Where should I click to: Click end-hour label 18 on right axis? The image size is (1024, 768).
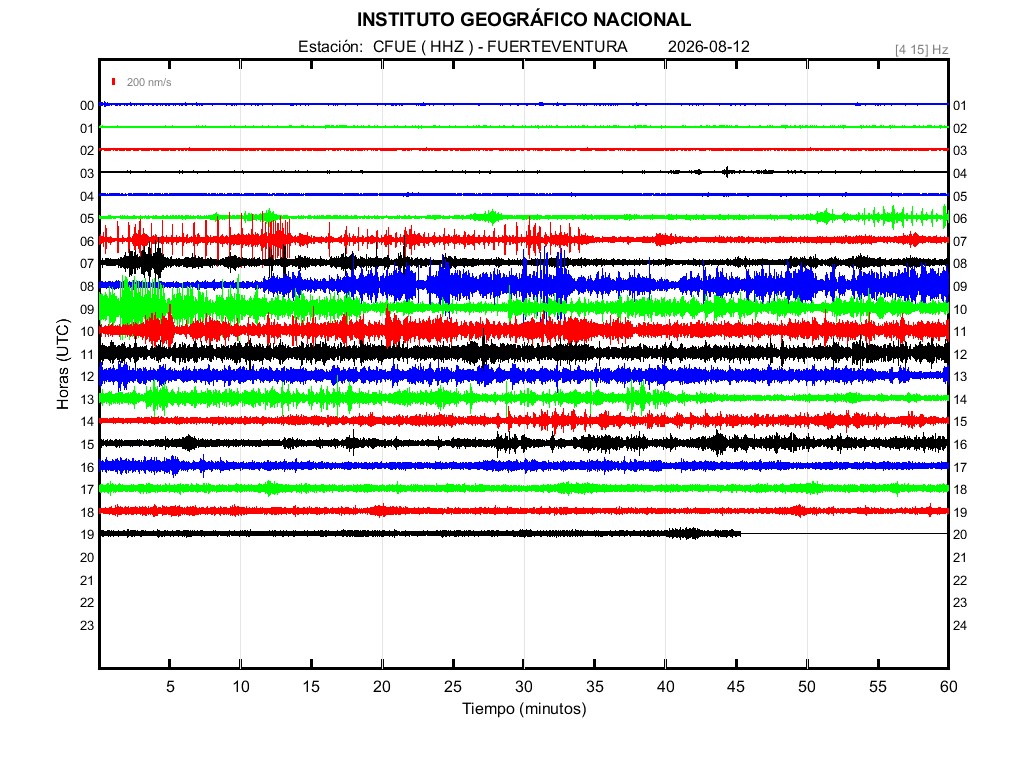coord(960,490)
